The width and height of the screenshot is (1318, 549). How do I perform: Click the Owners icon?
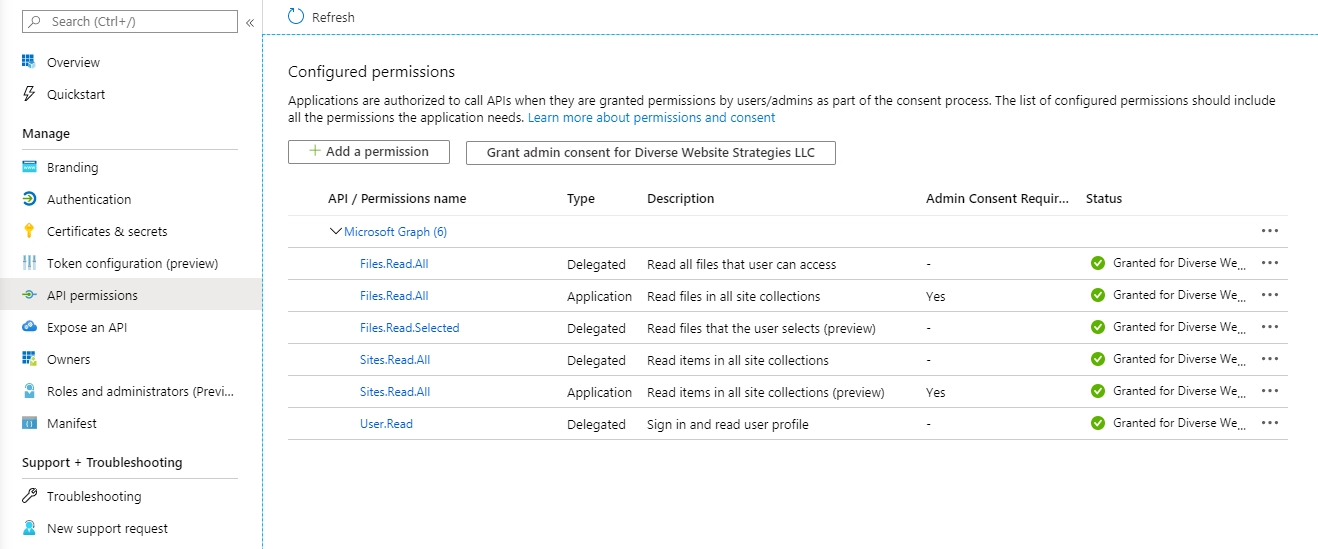point(29,359)
